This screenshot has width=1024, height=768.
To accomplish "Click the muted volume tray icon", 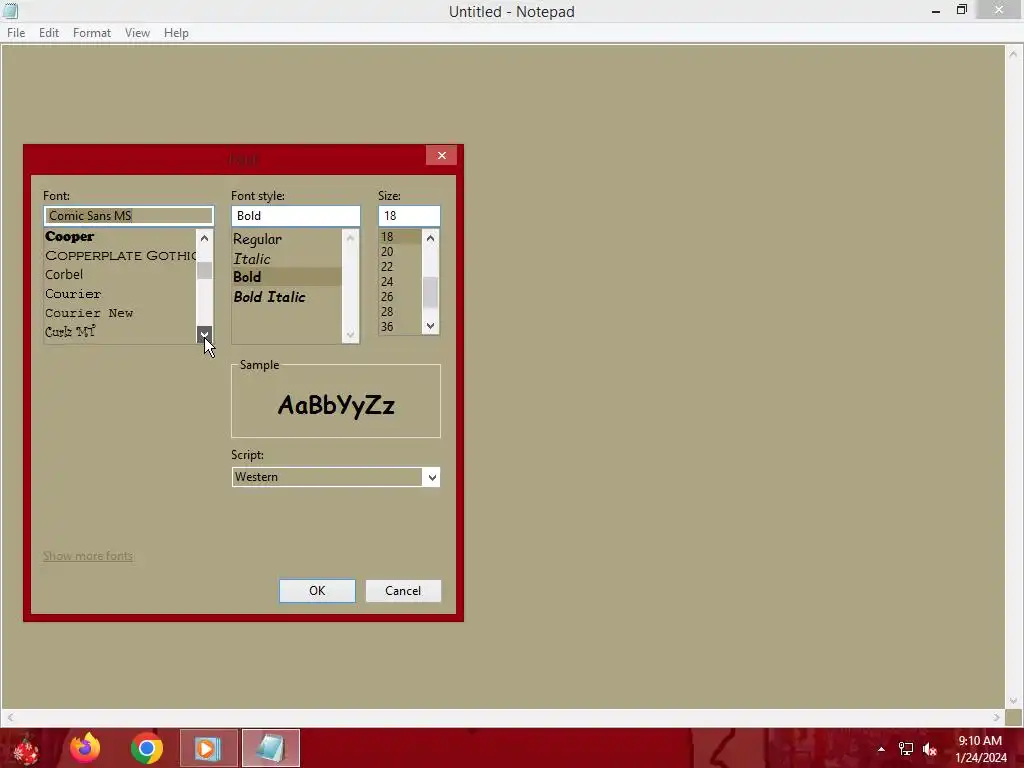I will click(x=930, y=749).
